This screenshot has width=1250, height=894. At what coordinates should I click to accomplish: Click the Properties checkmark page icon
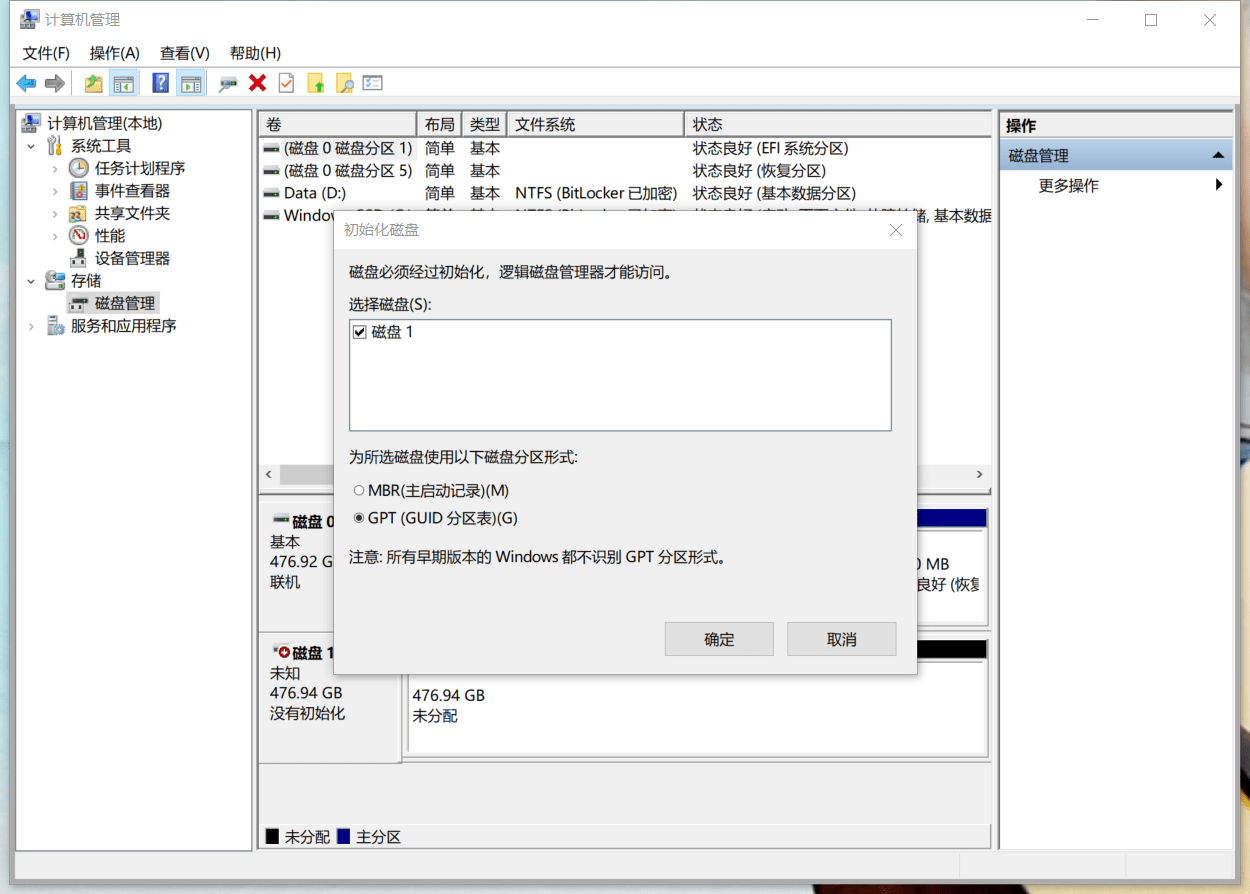(x=286, y=84)
